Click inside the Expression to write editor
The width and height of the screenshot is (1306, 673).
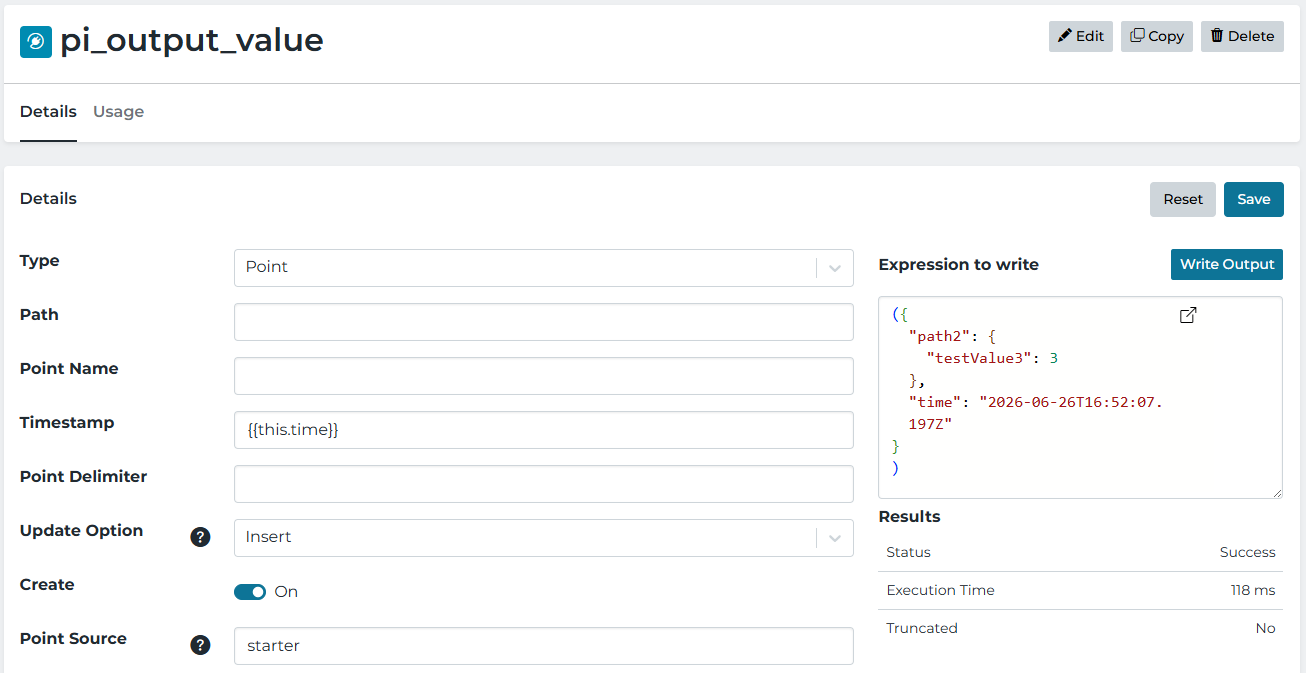click(x=1080, y=397)
